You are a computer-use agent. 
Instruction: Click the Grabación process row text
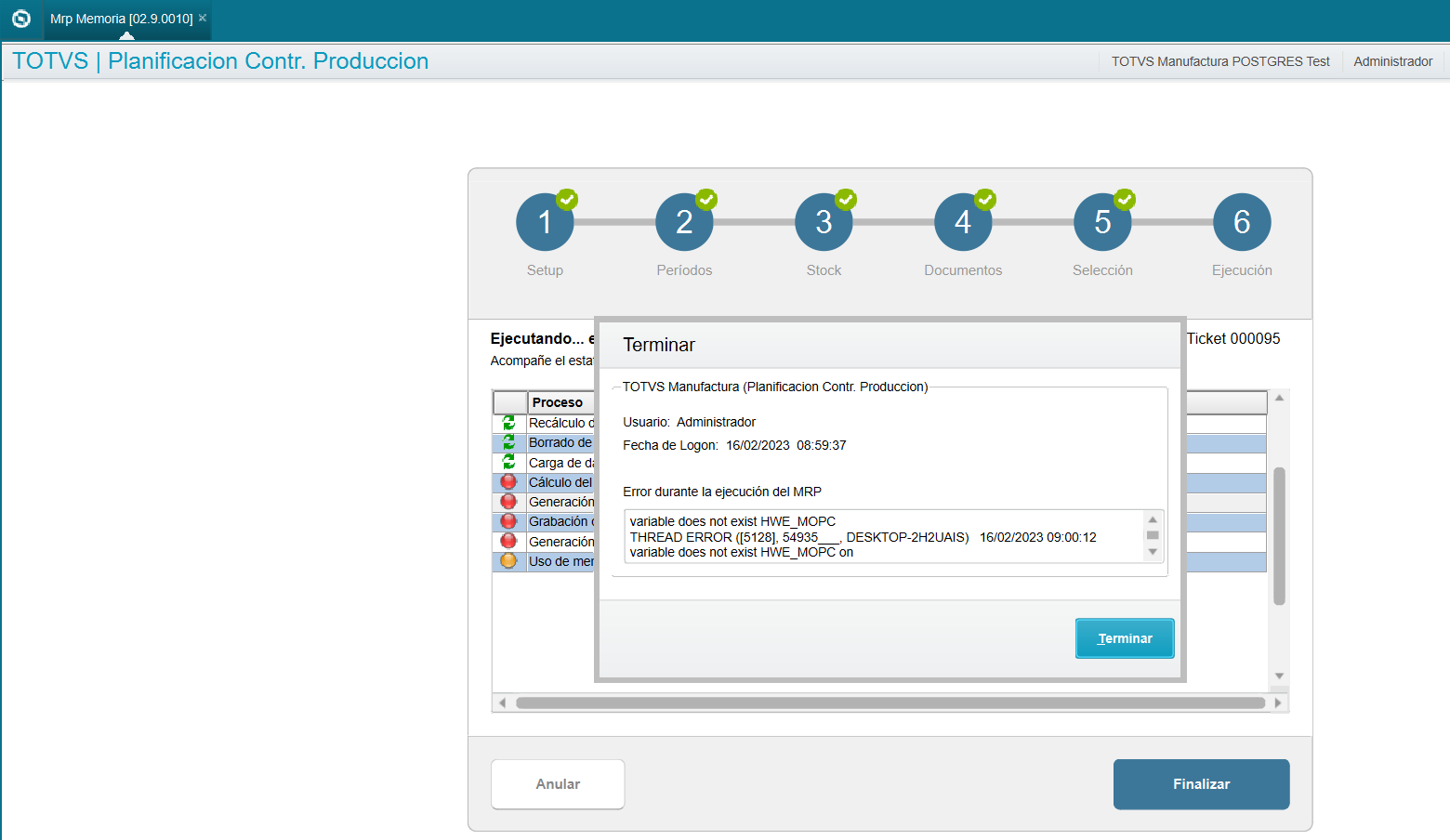[x=561, y=521]
